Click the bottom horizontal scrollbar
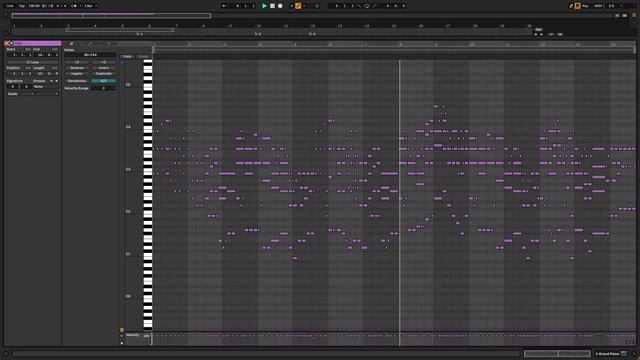 (265, 353)
